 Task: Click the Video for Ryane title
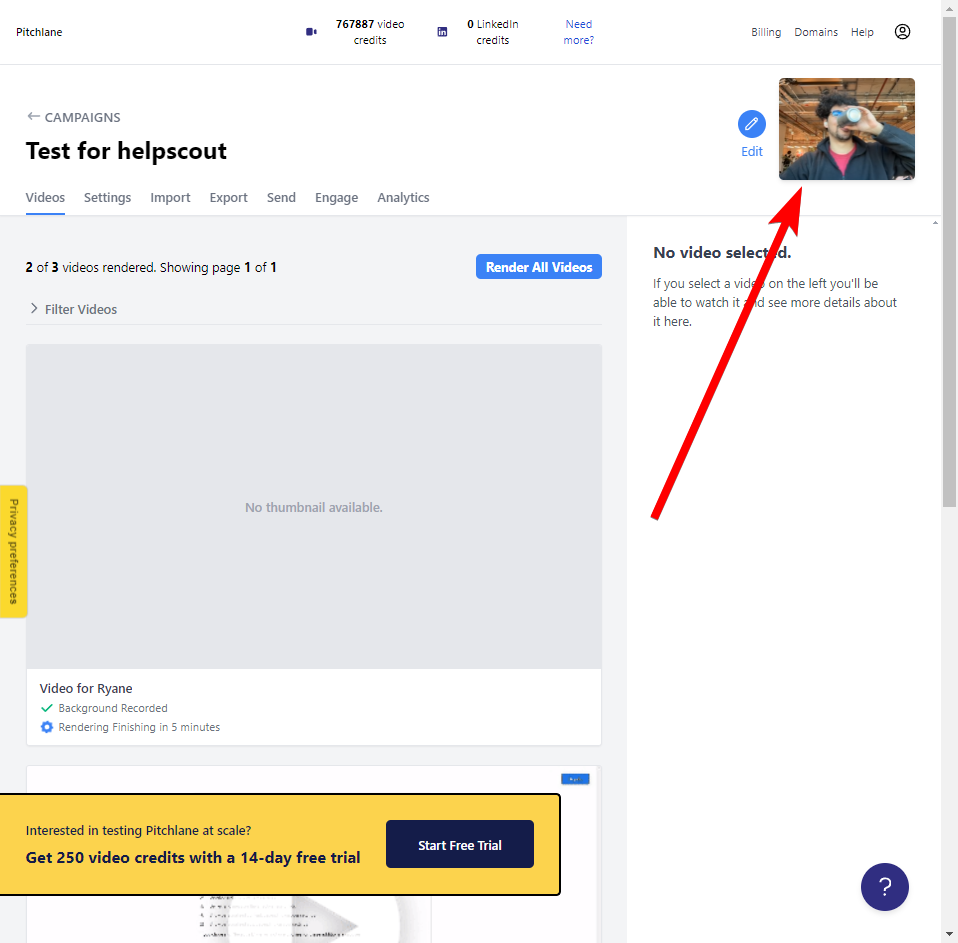point(86,688)
